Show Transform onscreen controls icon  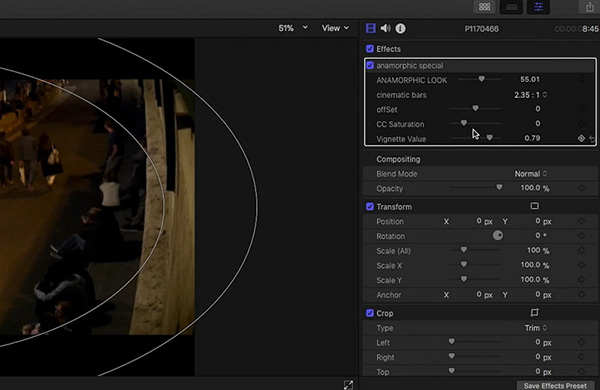pos(535,206)
